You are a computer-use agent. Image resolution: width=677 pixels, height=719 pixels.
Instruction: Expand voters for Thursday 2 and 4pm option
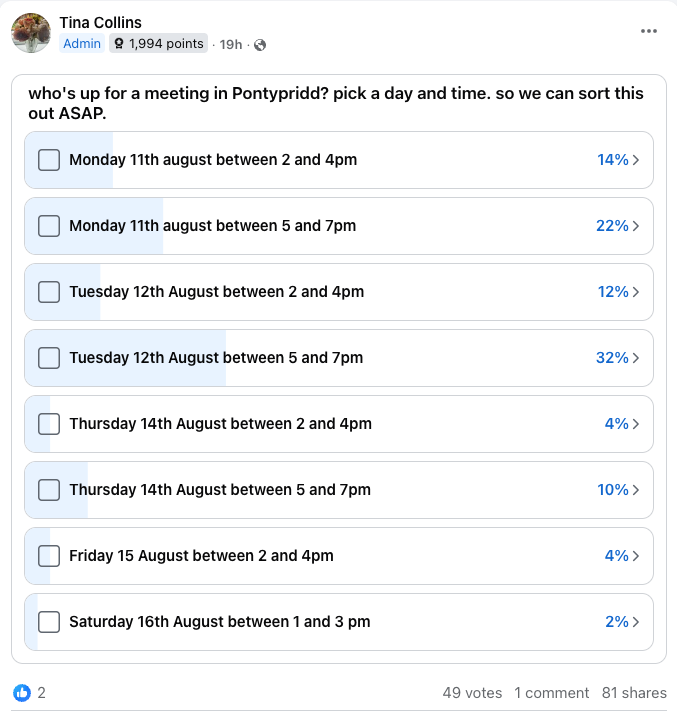coord(636,424)
